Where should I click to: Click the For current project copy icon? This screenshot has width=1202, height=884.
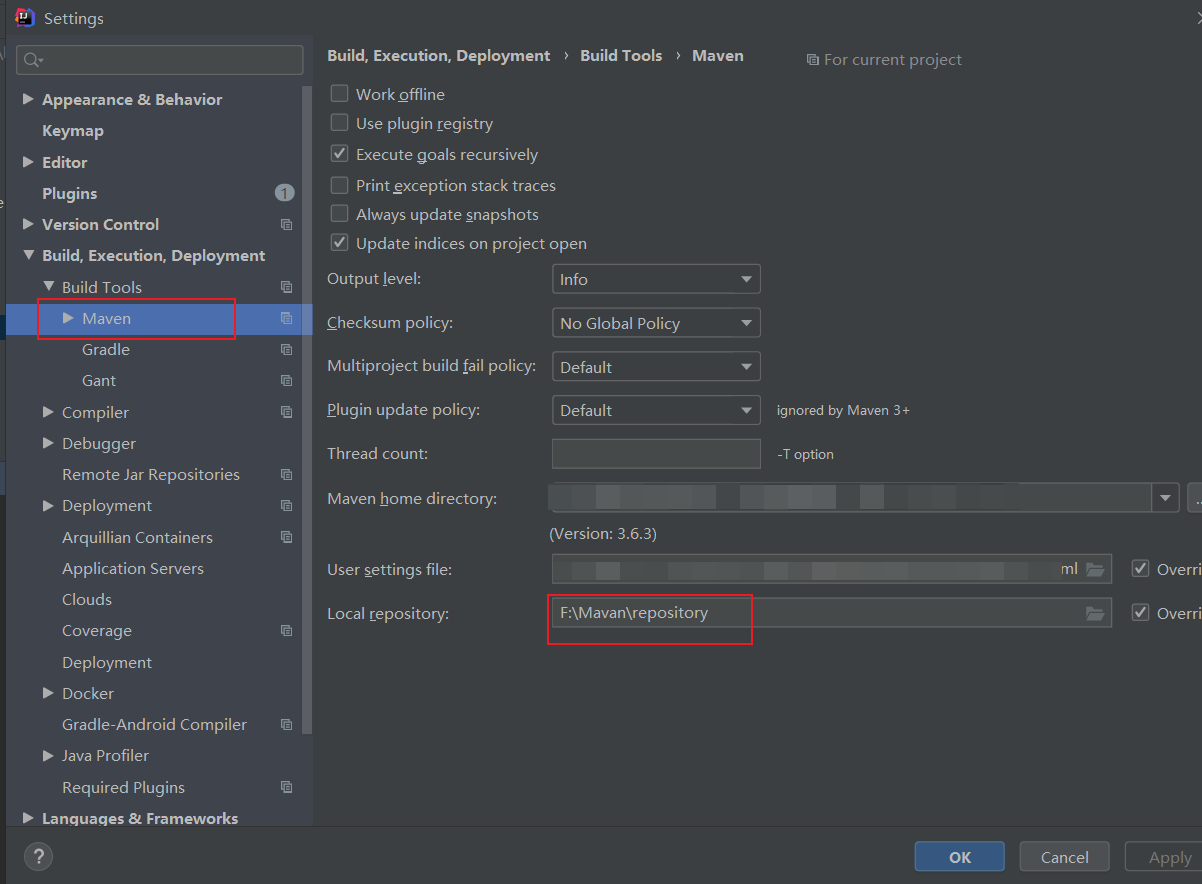[812, 60]
